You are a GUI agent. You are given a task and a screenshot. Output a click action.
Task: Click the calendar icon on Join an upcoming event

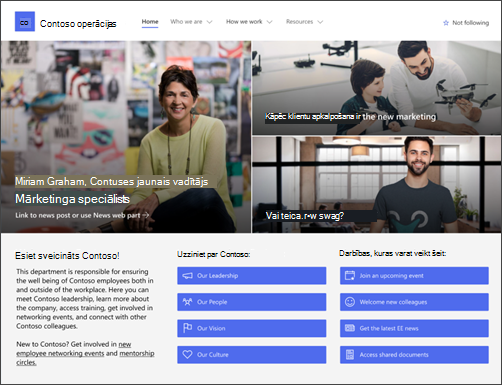[x=350, y=276]
